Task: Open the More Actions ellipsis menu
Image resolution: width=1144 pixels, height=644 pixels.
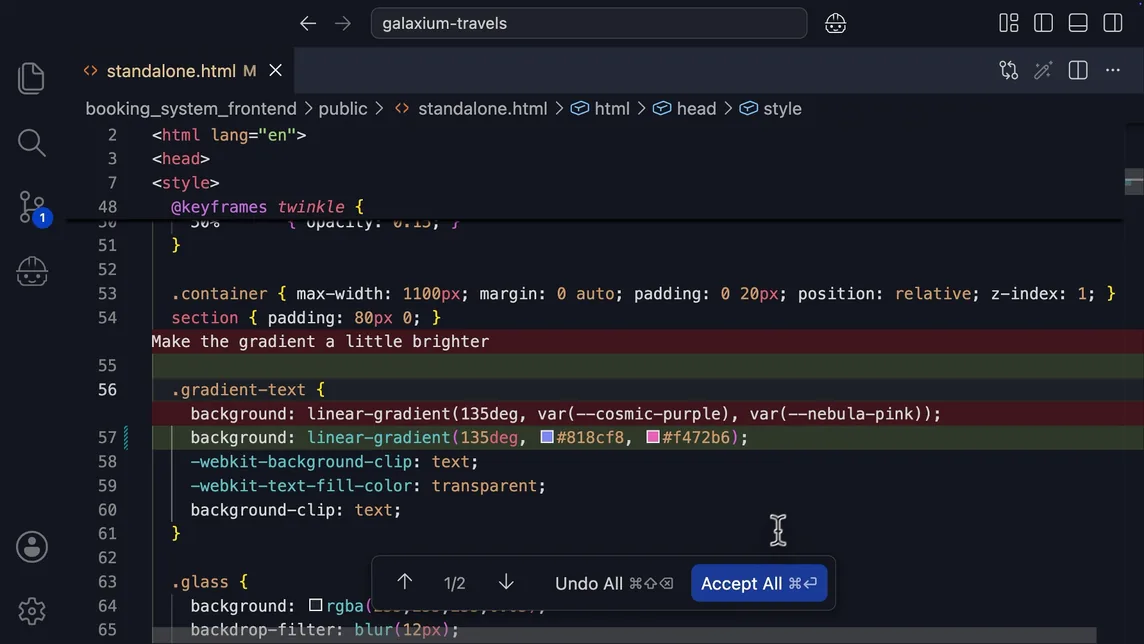Action: [x=1113, y=70]
